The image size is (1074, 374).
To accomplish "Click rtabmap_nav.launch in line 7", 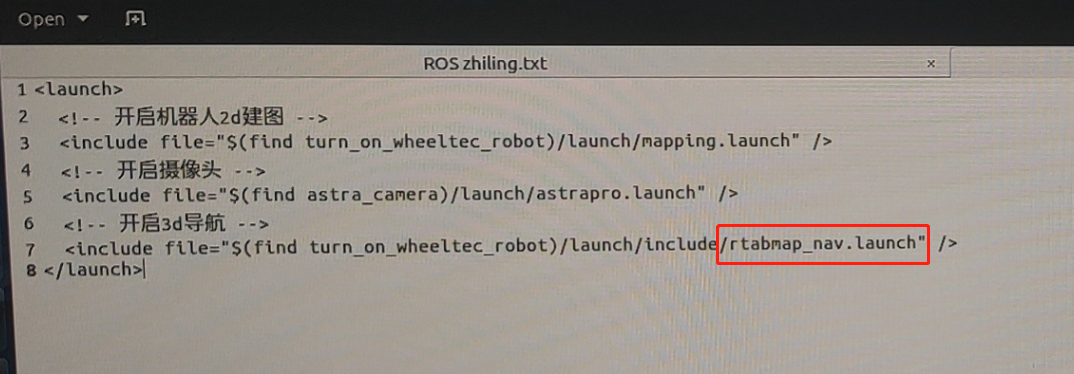I will click(x=822, y=243).
